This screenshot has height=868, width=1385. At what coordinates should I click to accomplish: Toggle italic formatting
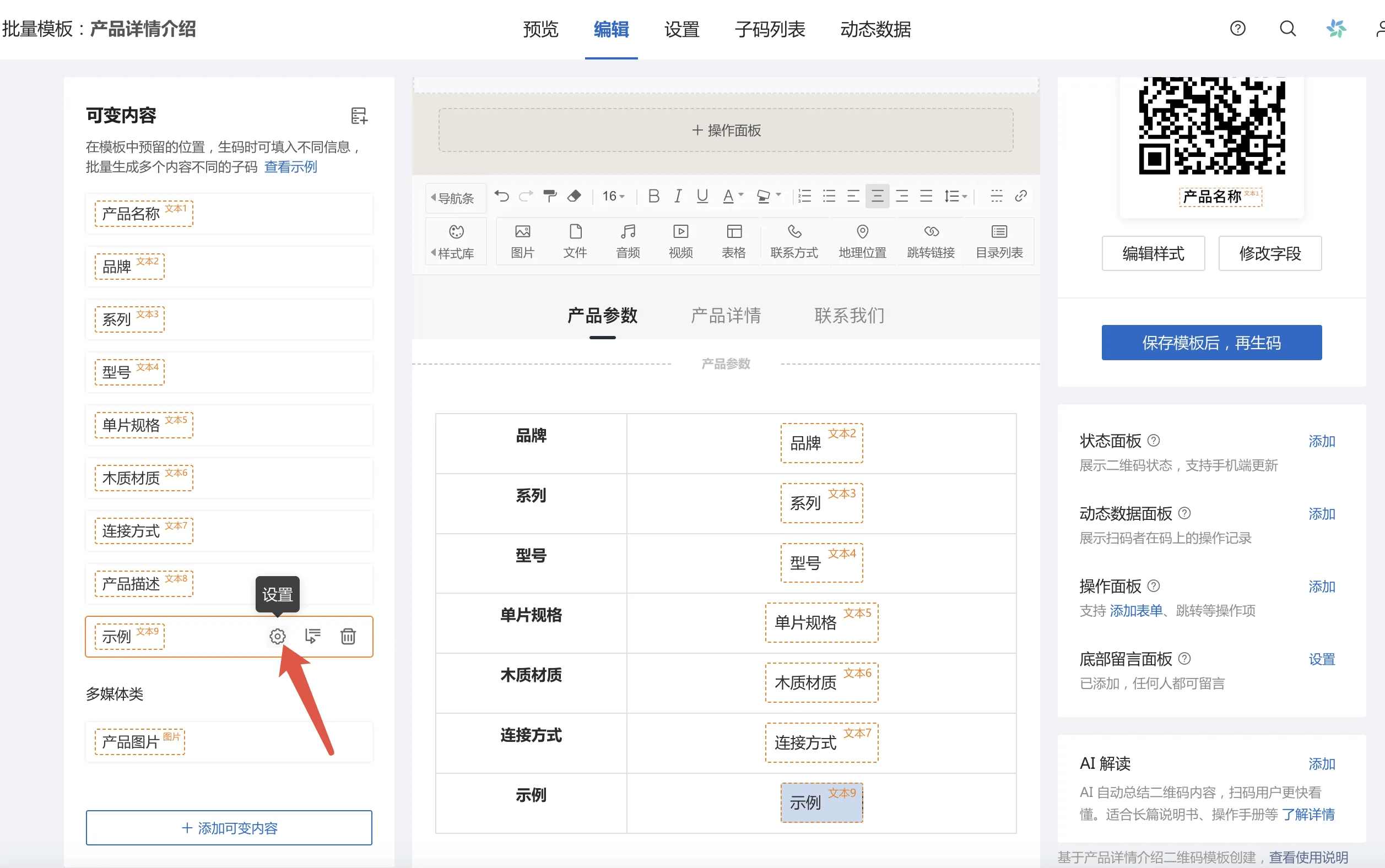[678, 196]
